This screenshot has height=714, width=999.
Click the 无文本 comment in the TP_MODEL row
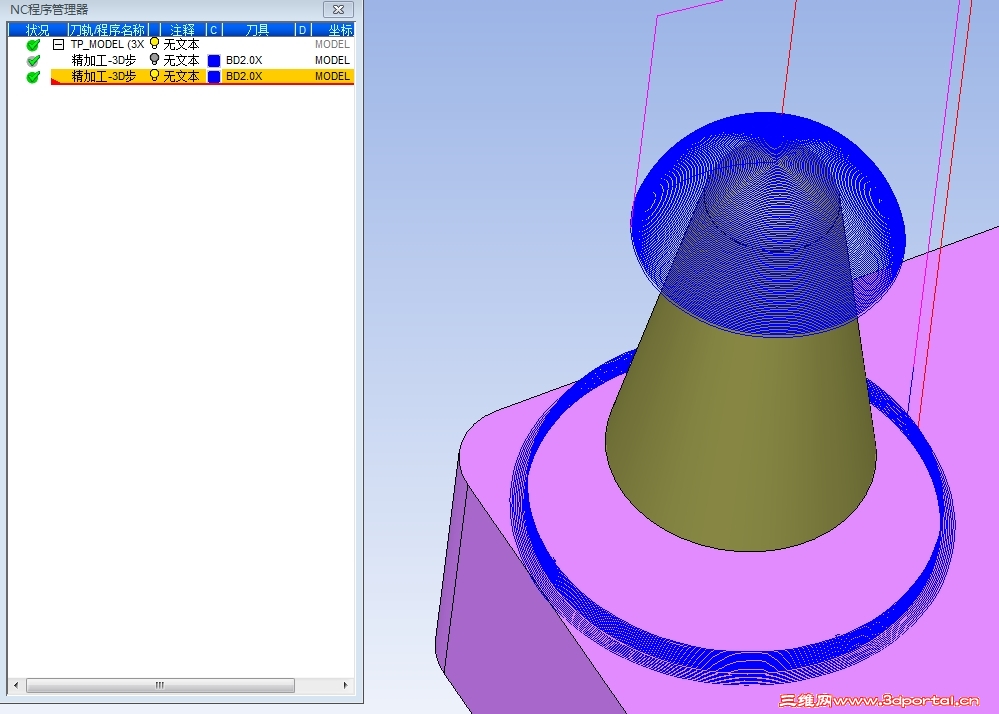181,45
